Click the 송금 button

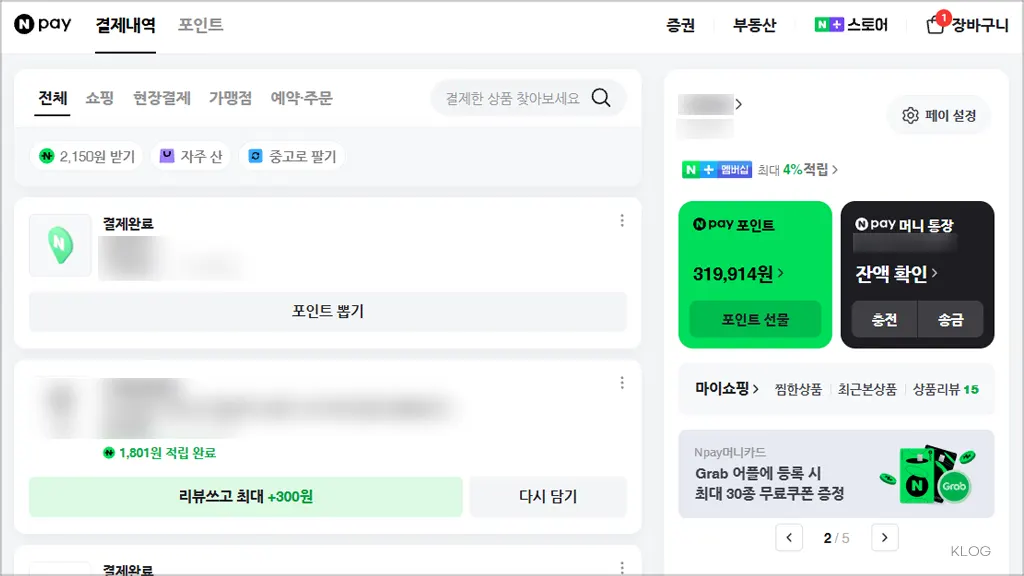pos(951,320)
